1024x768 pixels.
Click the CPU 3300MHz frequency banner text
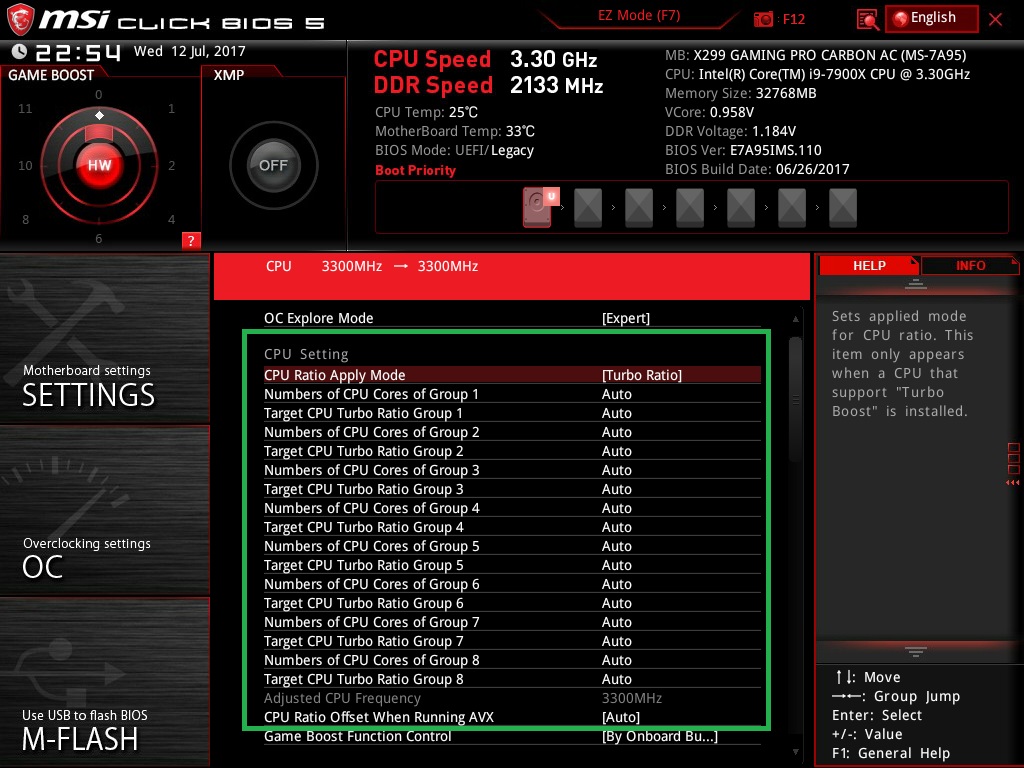tap(372, 266)
